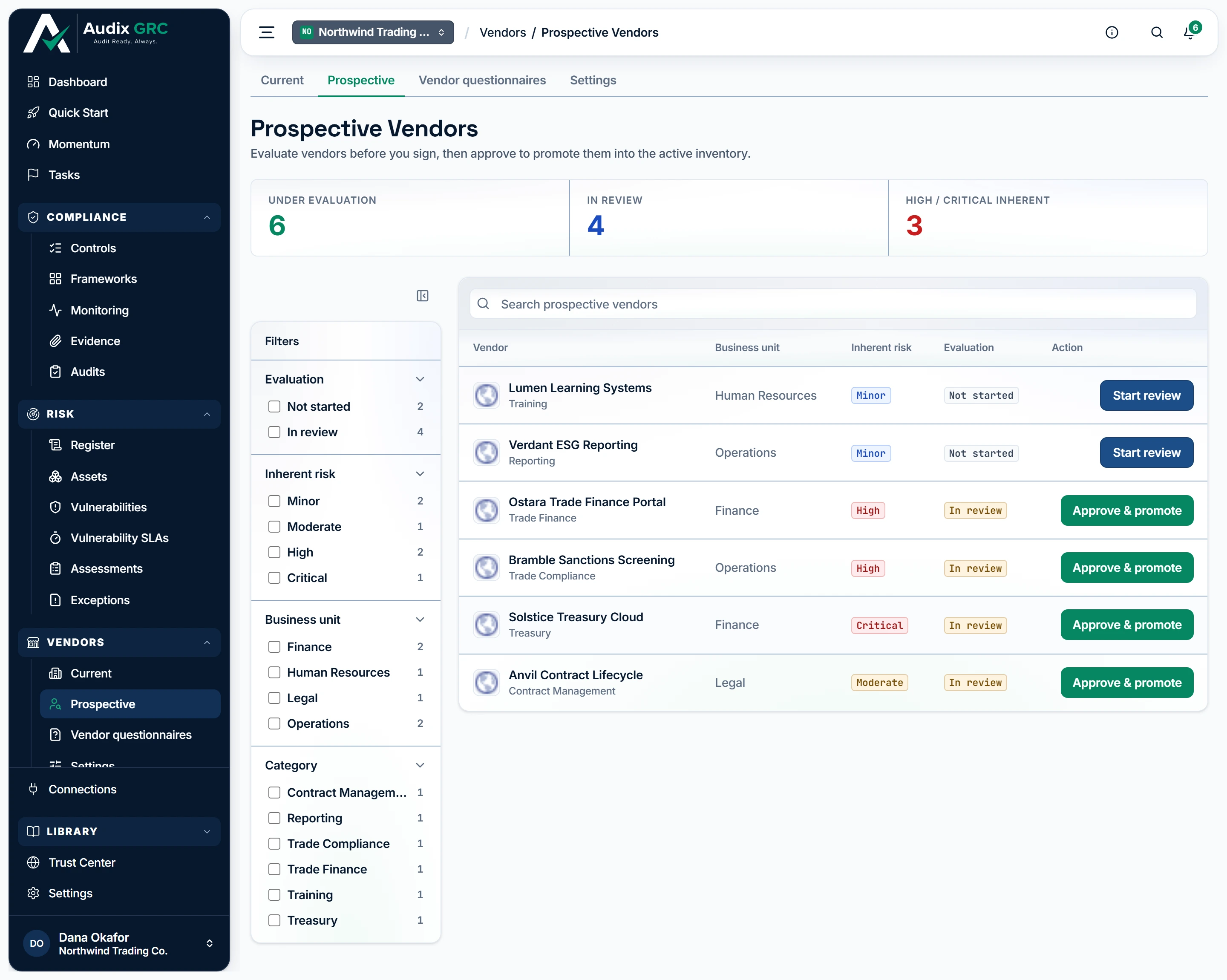The height and width of the screenshot is (980, 1227).
Task: Open Frameworks in the sidebar
Action: click(130, 279)
